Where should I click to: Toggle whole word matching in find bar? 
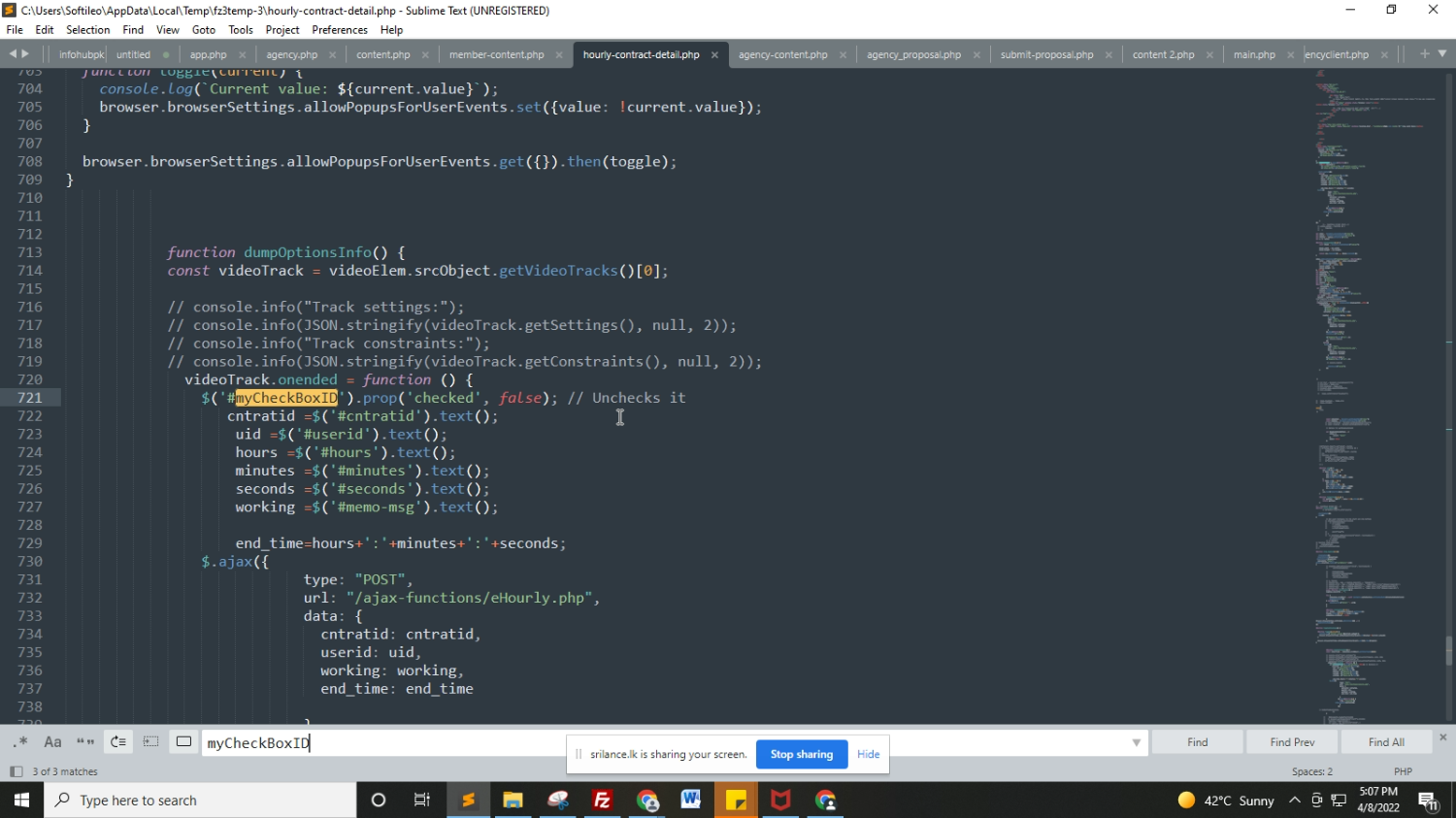click(x=85, y=742)
